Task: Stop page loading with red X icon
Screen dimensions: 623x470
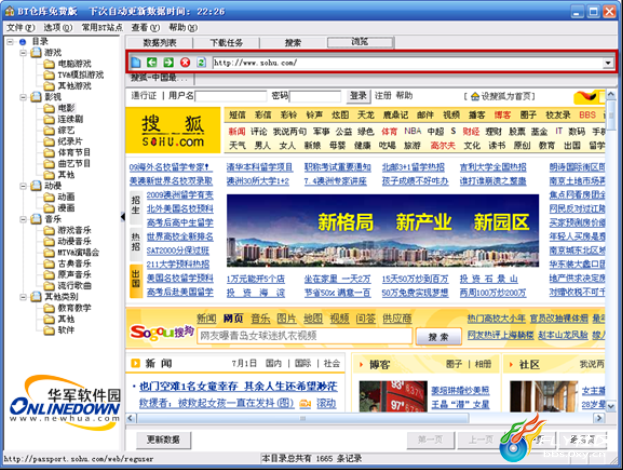Action: coord(185,62)
